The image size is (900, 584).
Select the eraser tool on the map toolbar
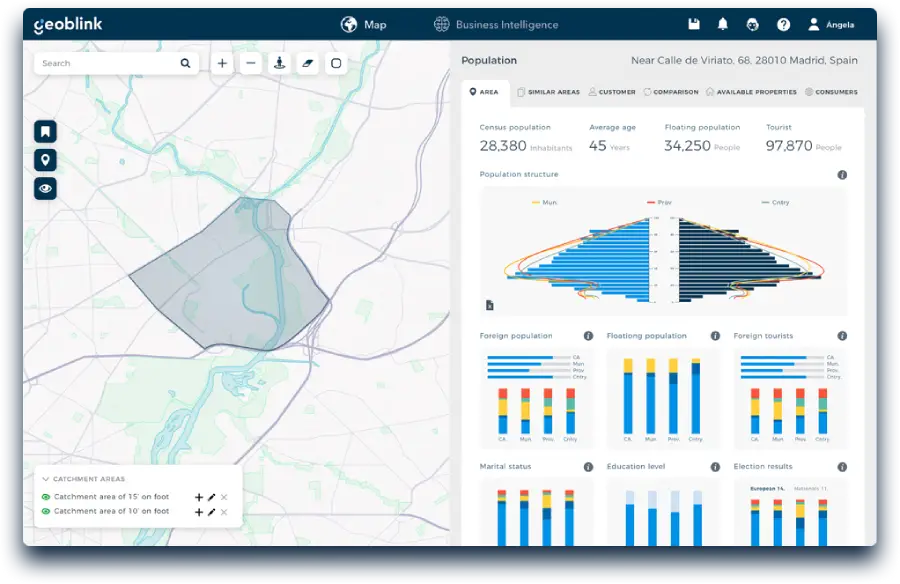point(308,62)
